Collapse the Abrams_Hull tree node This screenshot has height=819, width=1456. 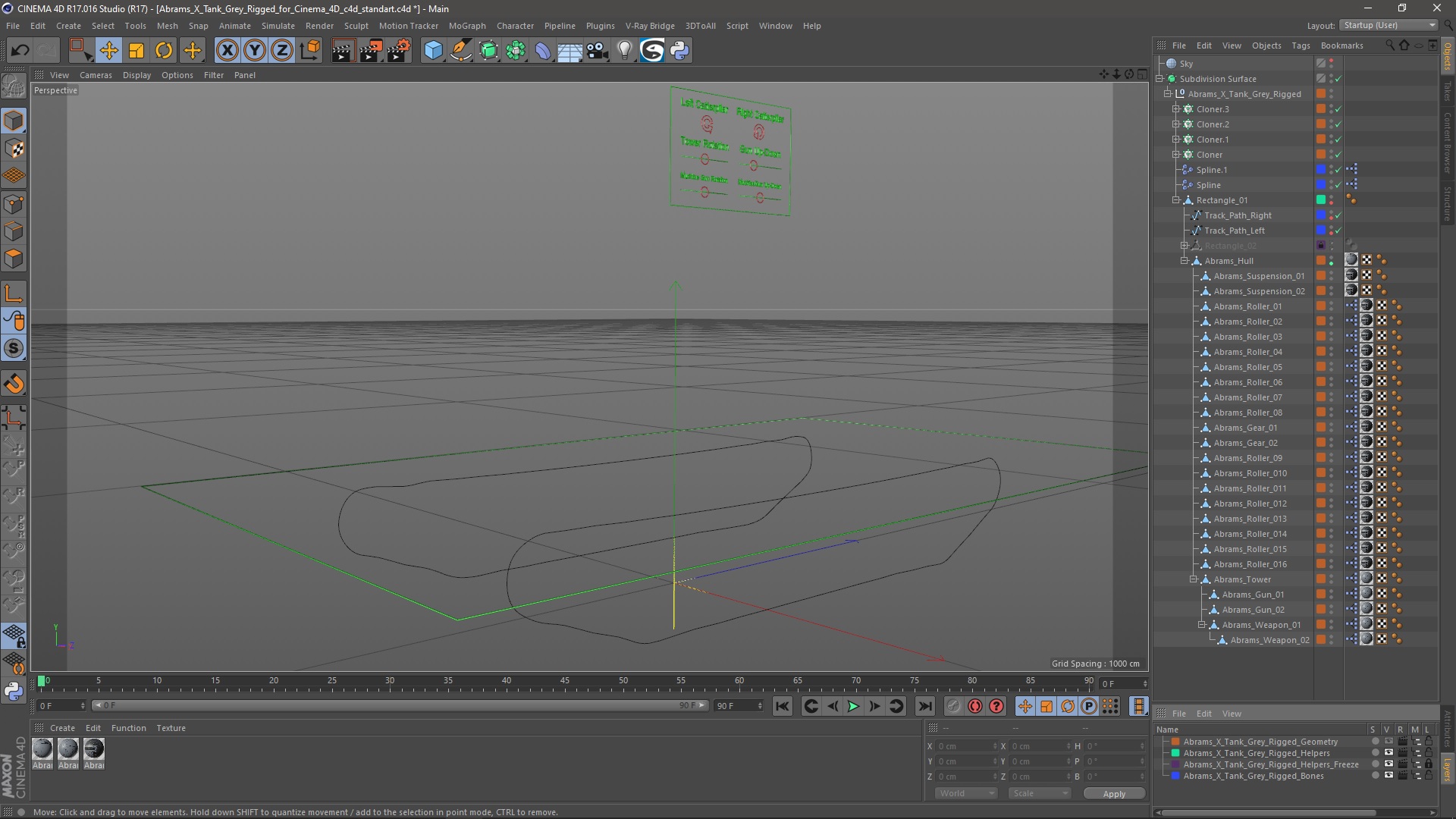(x=1184, y=261)
